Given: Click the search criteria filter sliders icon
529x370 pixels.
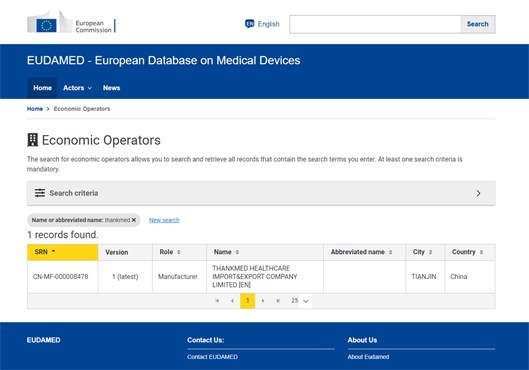Looking at the screenshot, I should (40, 193).
